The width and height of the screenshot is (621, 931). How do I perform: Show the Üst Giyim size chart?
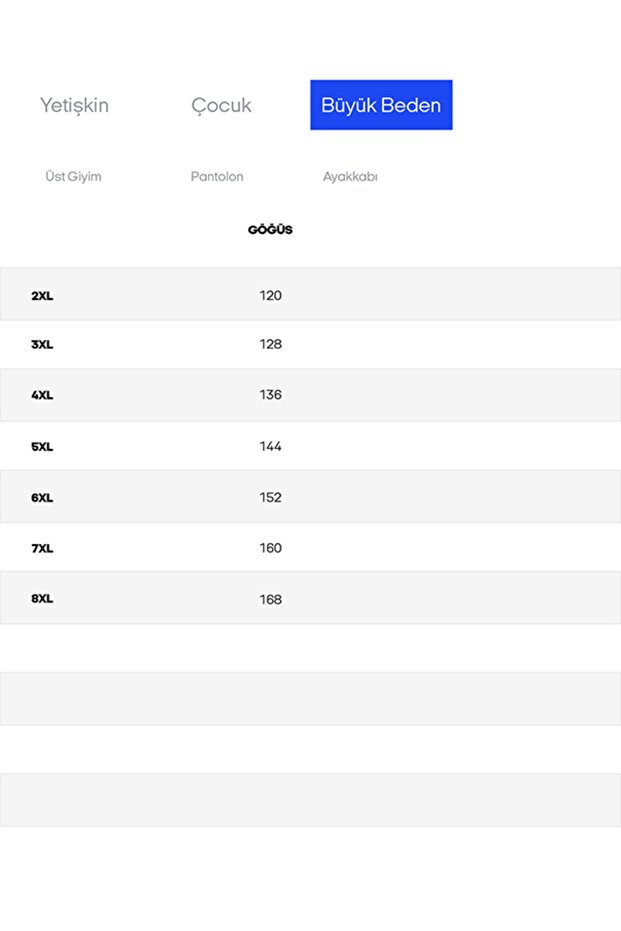click(x=73, y=177)
